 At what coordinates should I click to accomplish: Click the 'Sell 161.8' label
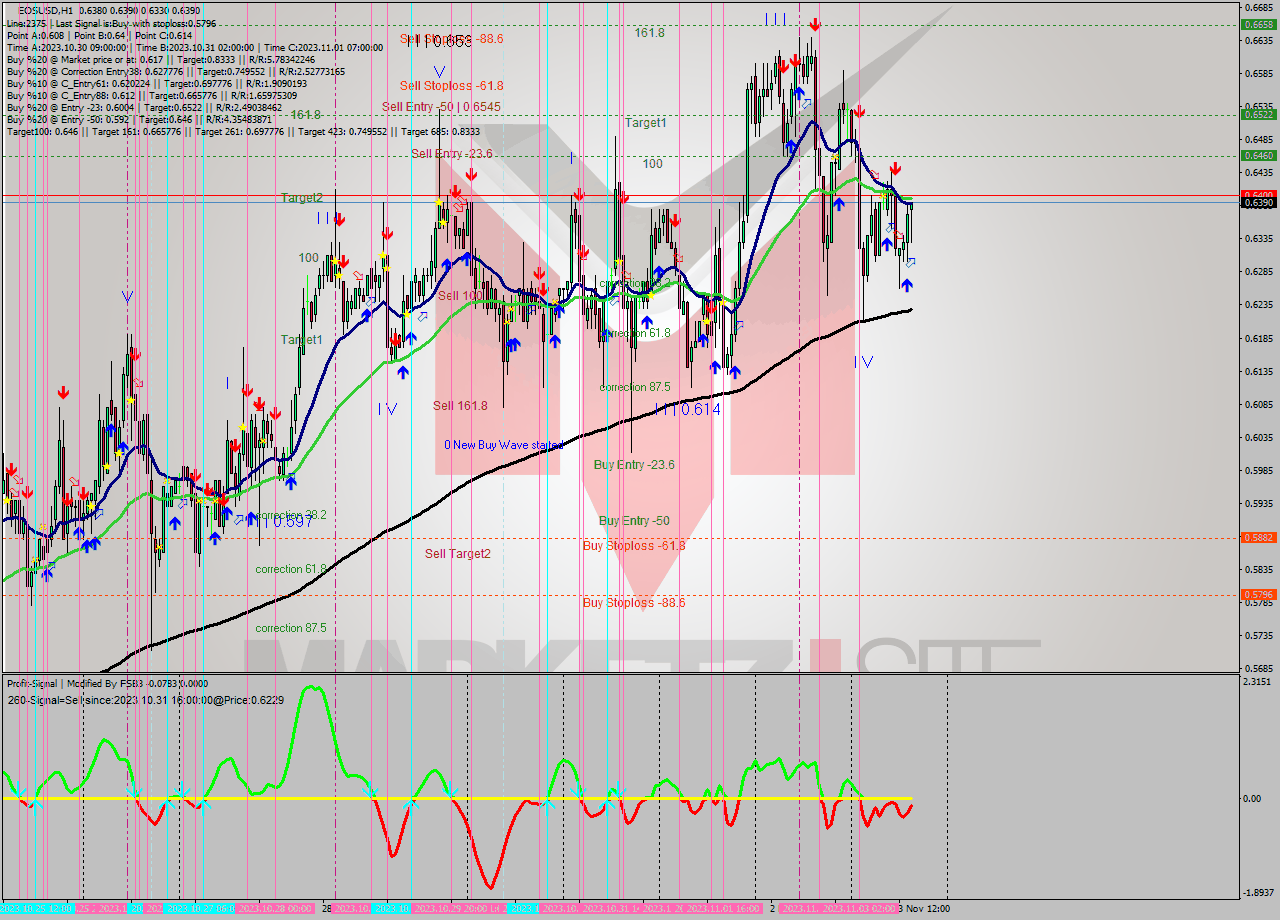click(x=460, y=405)
